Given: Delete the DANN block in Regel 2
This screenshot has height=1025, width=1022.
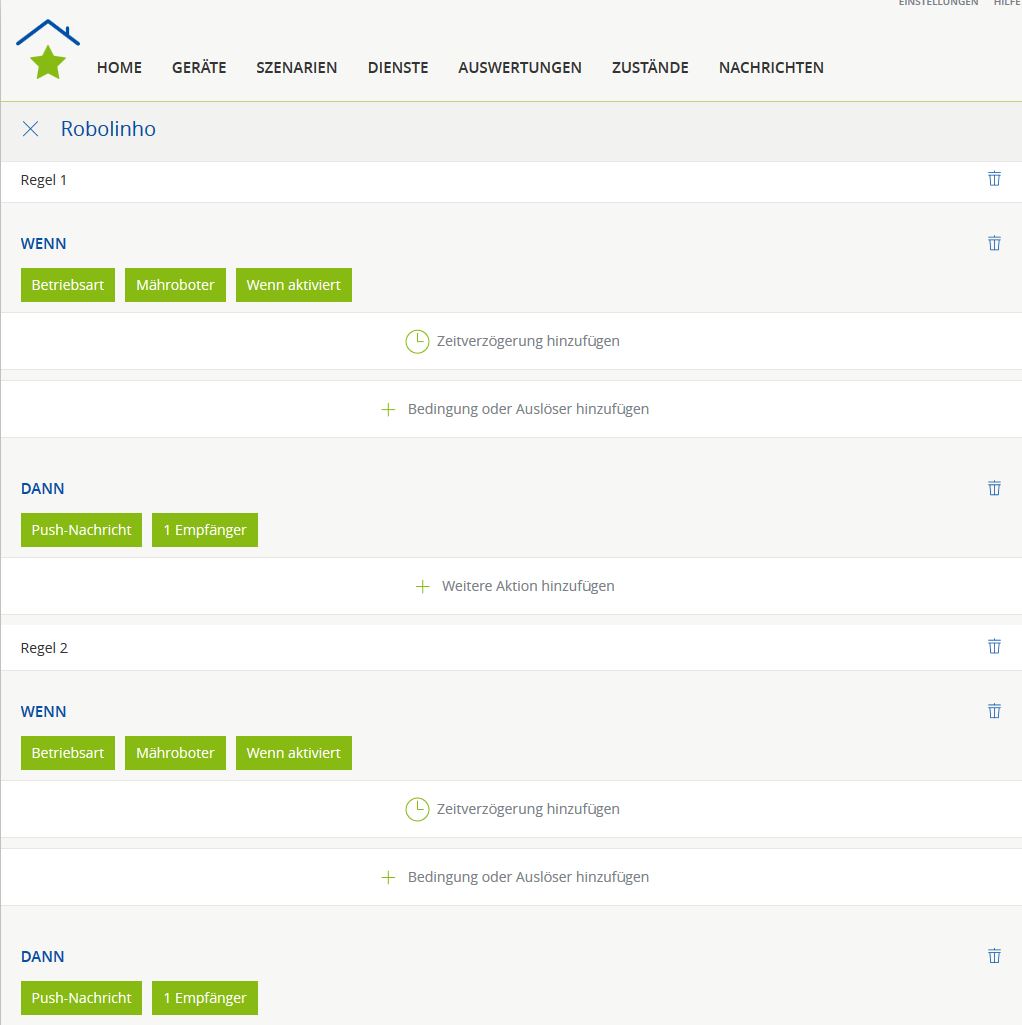Looking at the screenshot, I should coord(994,956).
